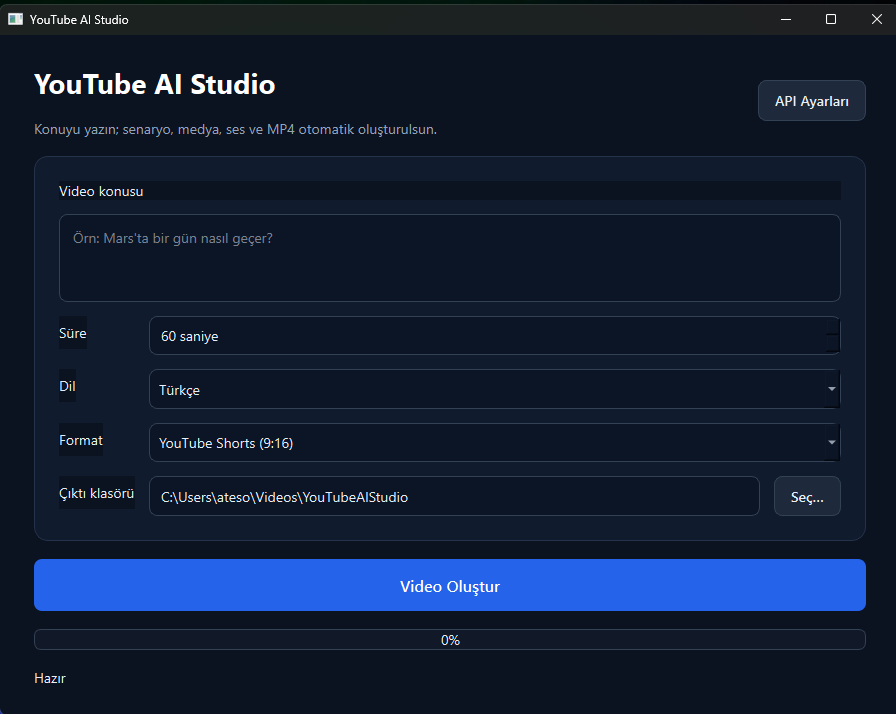The width and height of the screenshot is (896, 714).
Task: Focus the Video konusu topic text area
Action: coord(450,258)
